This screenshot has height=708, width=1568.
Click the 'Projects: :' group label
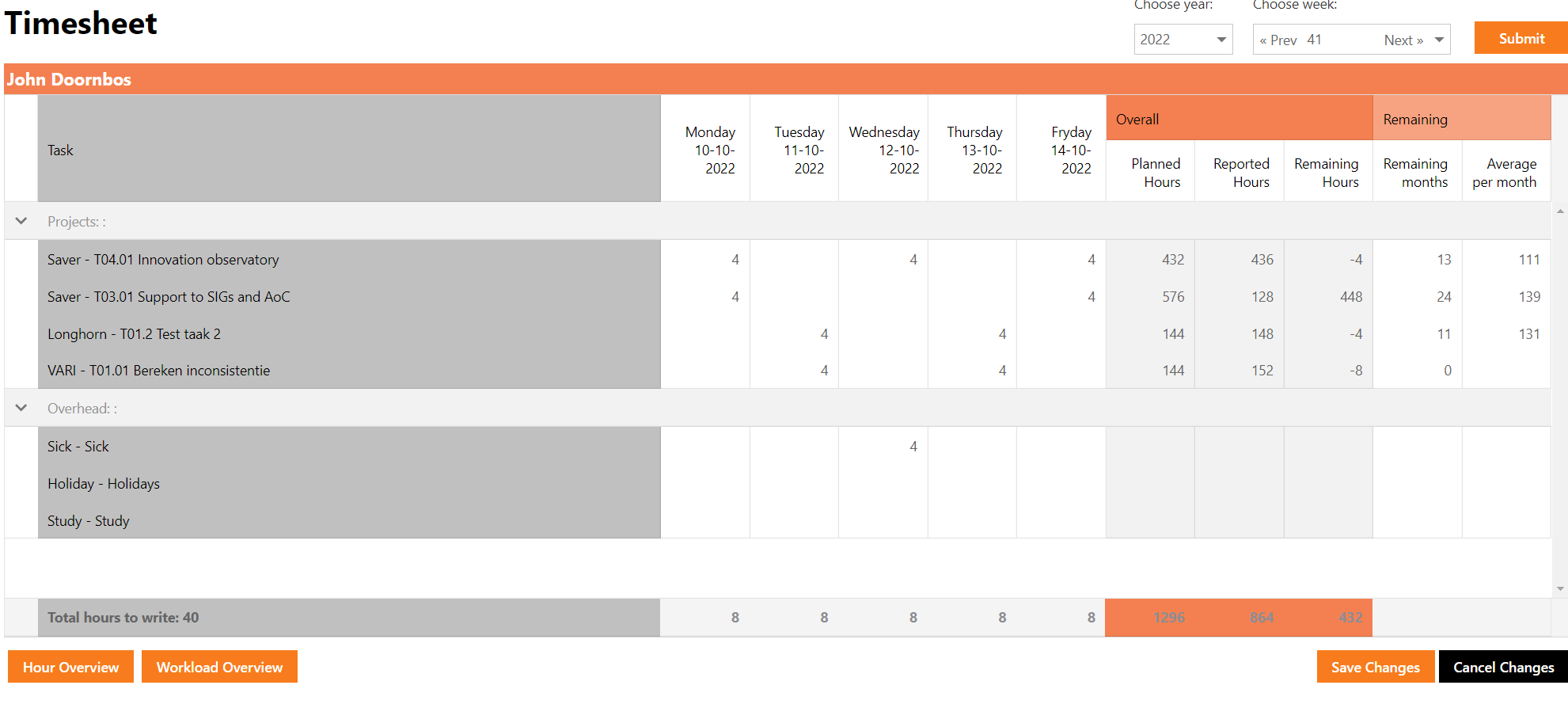pos(77,222)
